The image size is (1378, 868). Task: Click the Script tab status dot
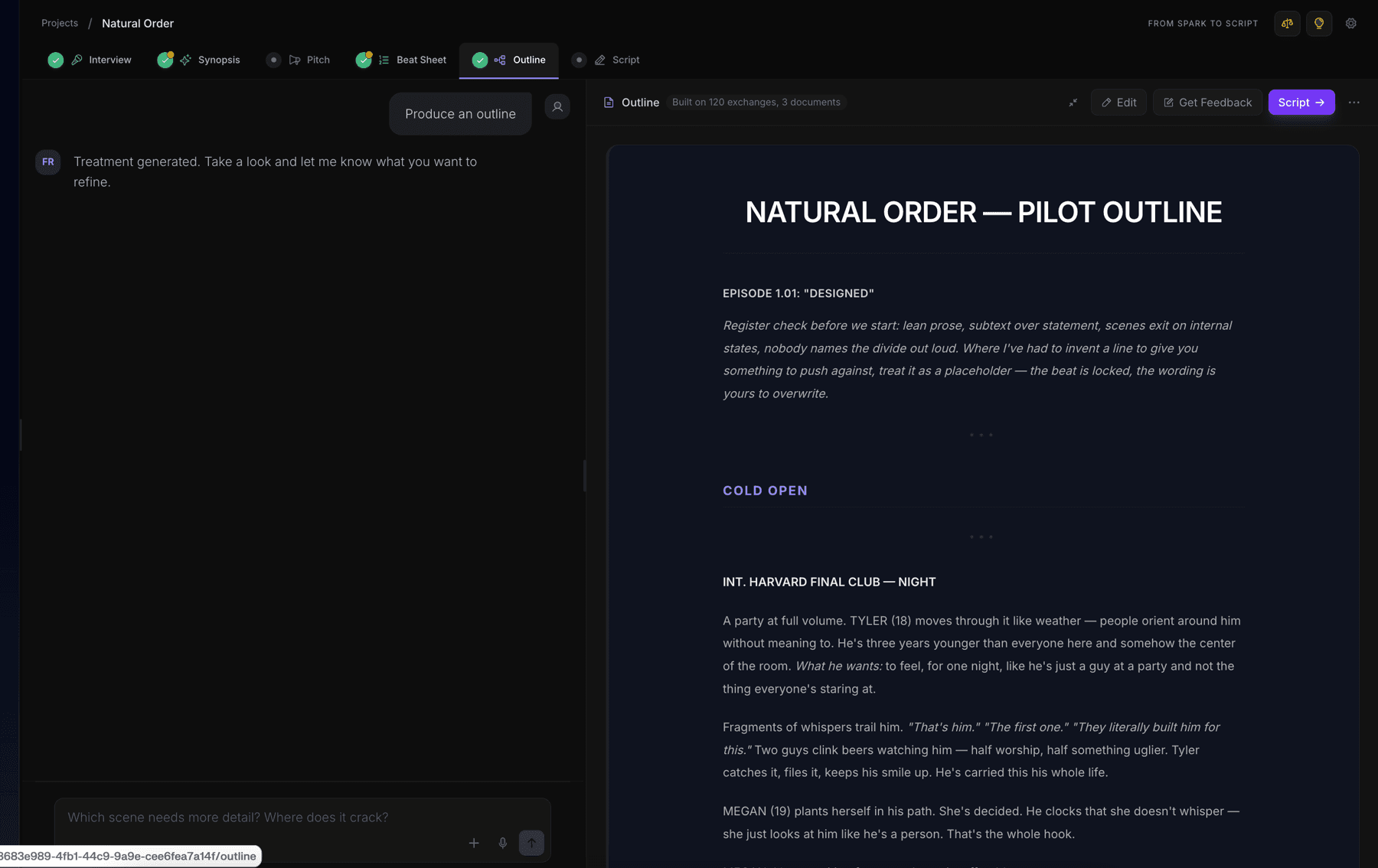click(x=579, y=60)
